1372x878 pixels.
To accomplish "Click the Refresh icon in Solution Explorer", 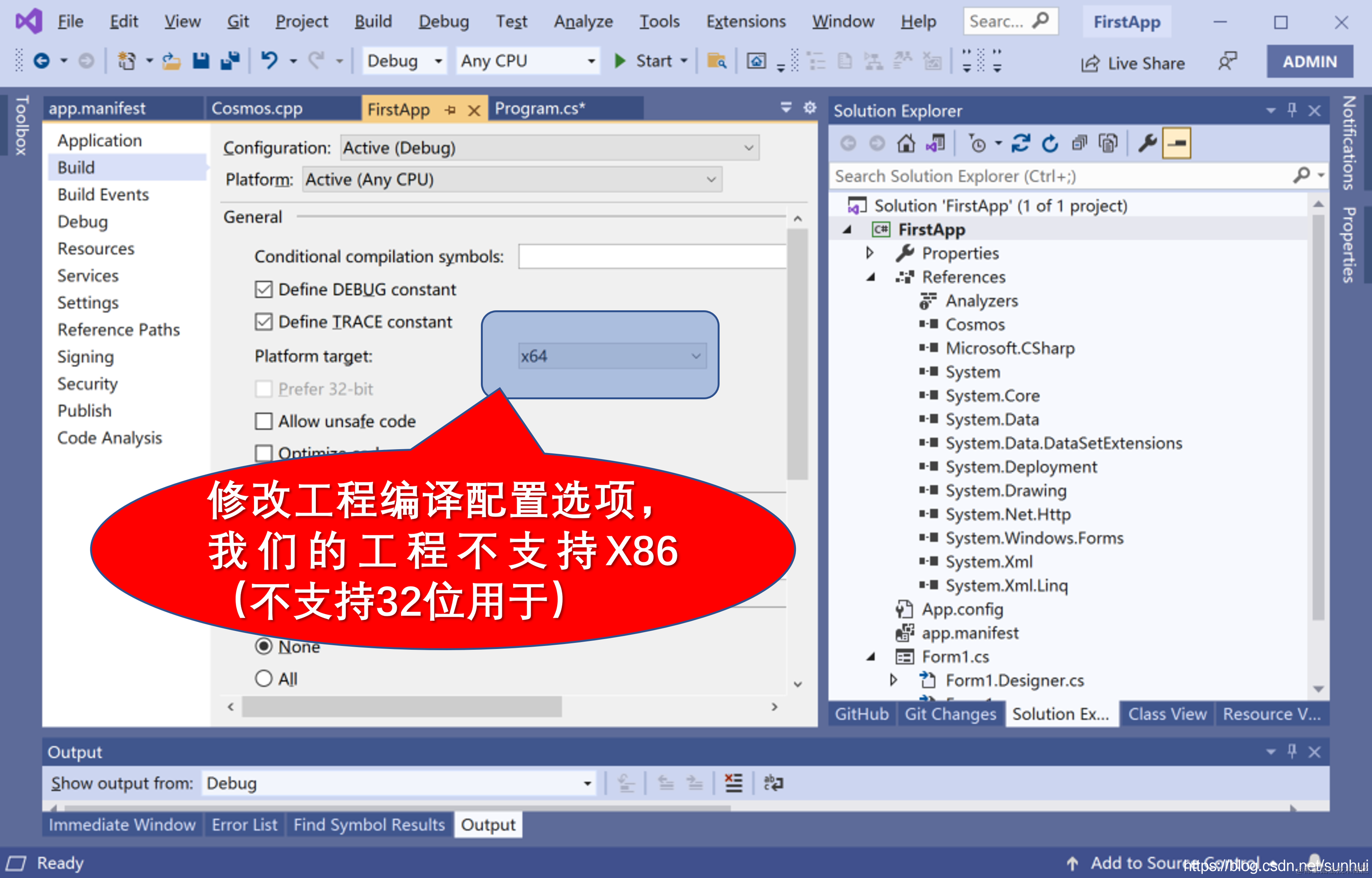I will click(x=1050, y=144).
